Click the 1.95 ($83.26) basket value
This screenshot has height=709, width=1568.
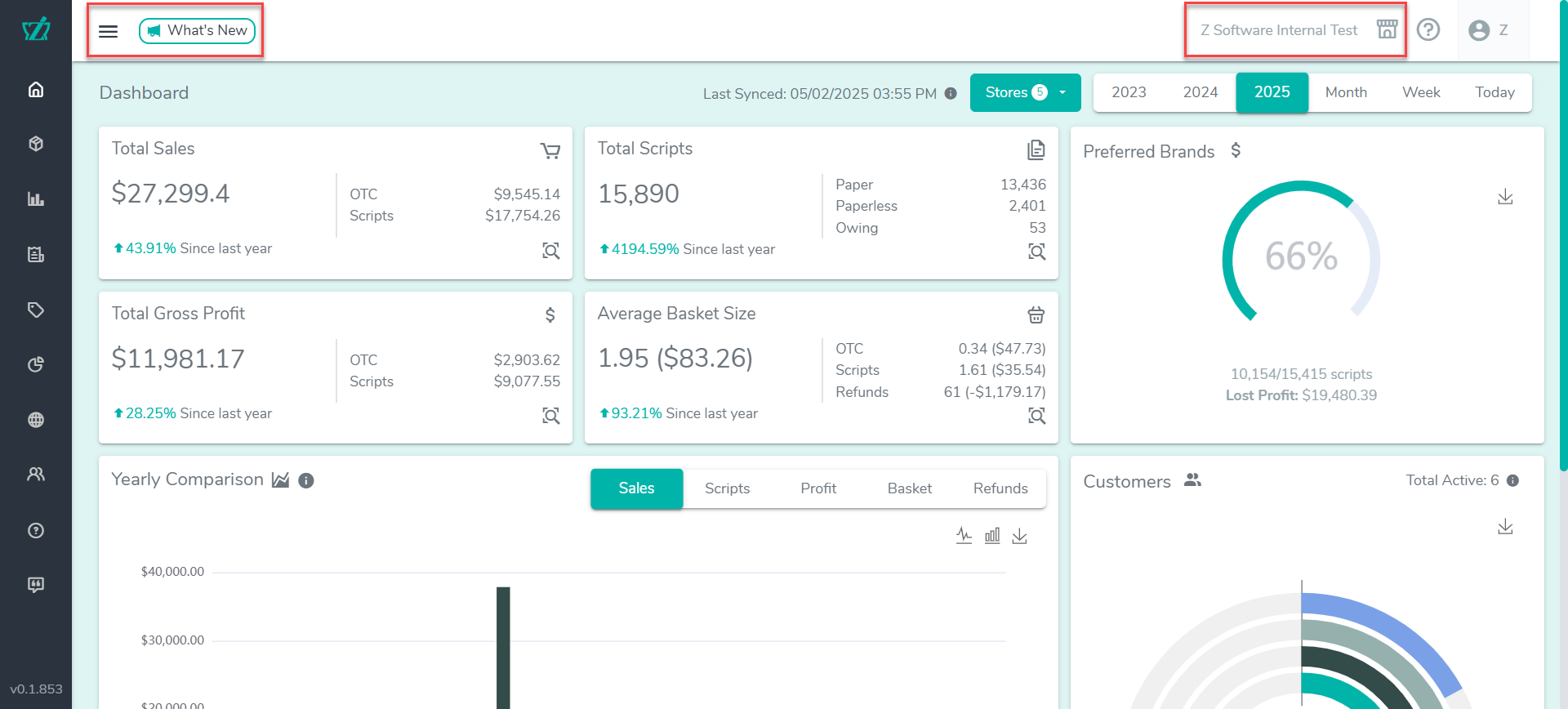tap(675, 358)
